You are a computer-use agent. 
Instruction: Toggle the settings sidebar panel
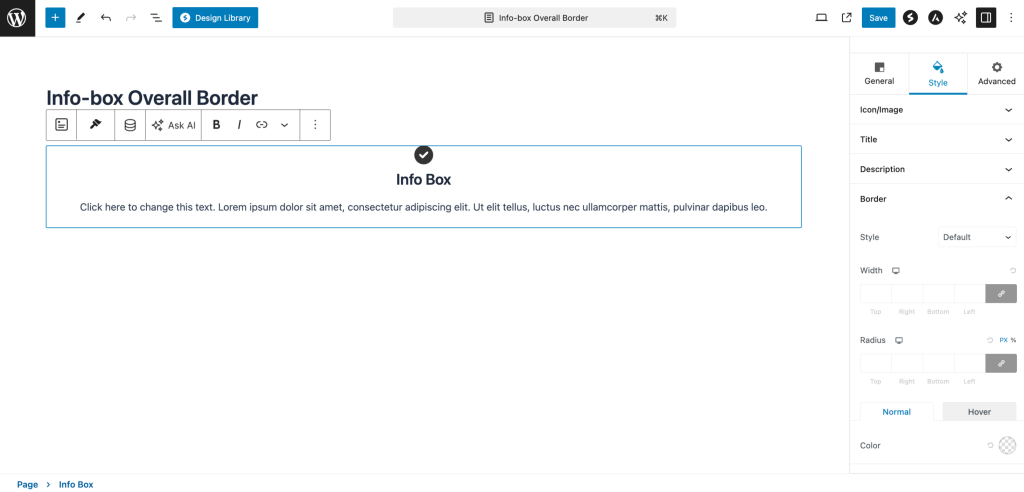click(x=986, y=18)
